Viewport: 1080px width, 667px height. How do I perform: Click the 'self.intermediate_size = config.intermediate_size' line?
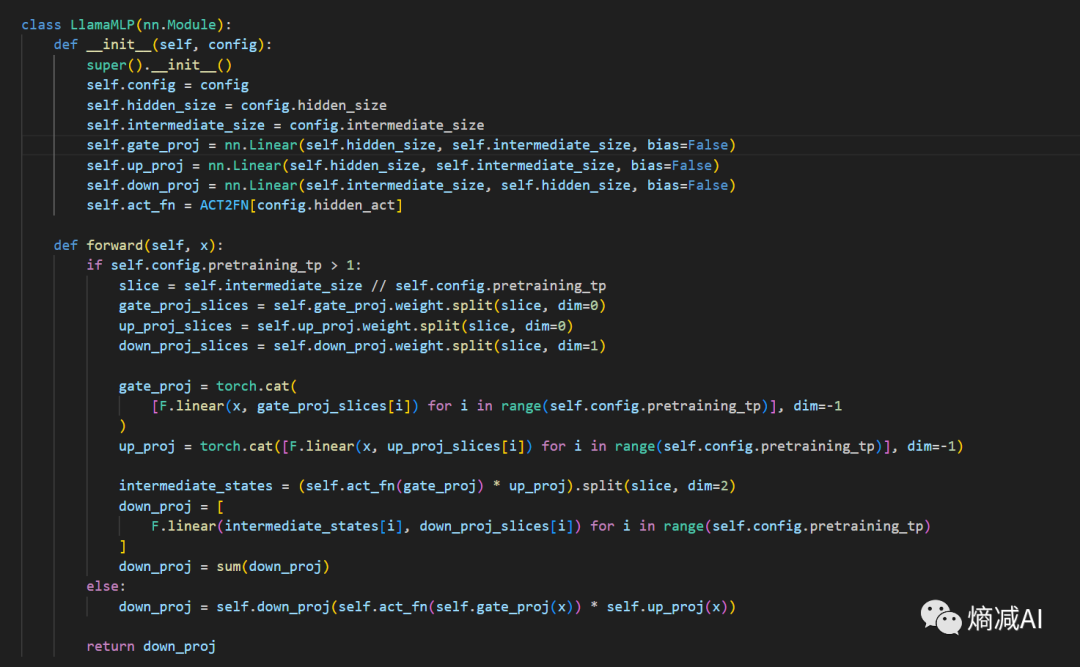pos(285,125)
